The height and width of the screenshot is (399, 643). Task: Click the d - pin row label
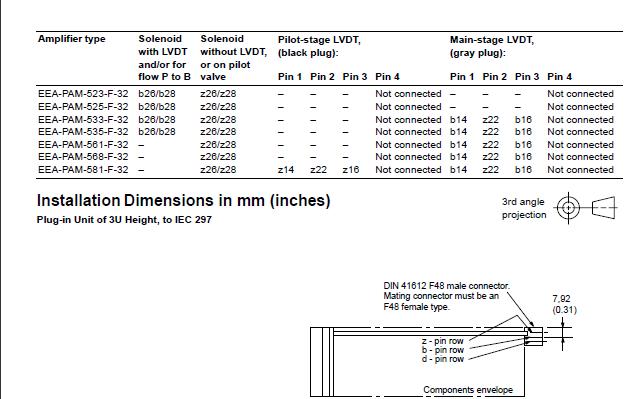pyautogui.click(x=442, y=359)
